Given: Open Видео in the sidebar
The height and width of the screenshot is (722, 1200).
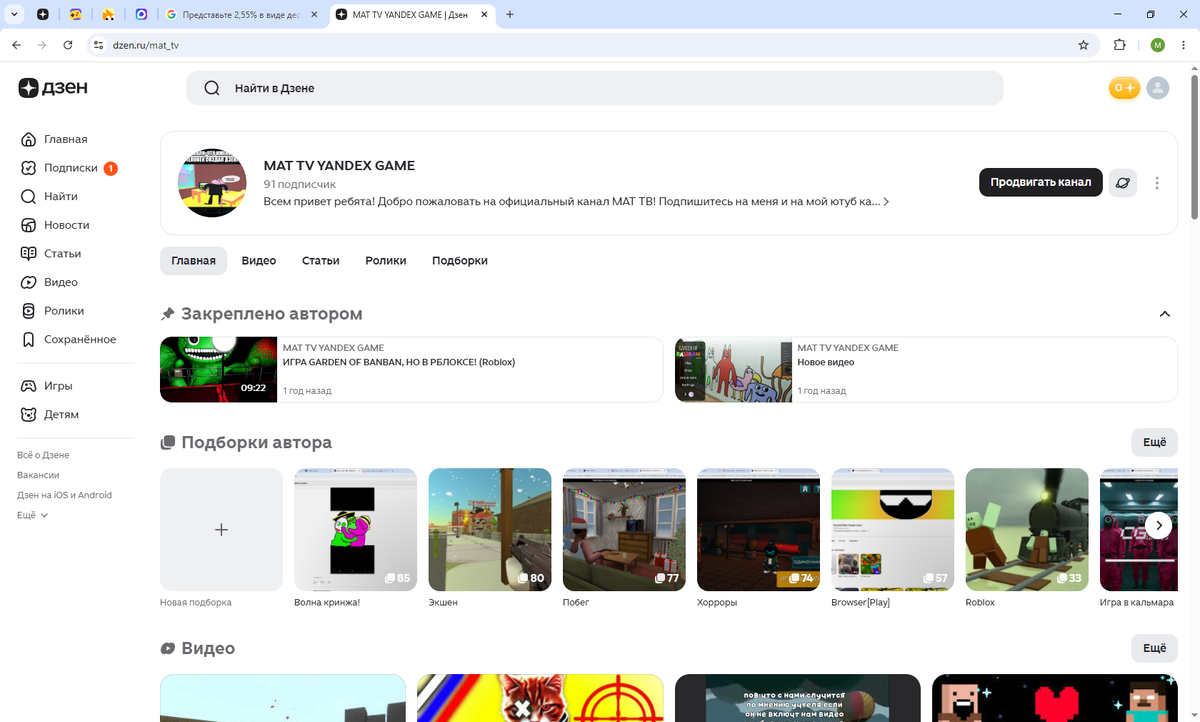Looking at the screenshot, I should [x=48, y=282].
